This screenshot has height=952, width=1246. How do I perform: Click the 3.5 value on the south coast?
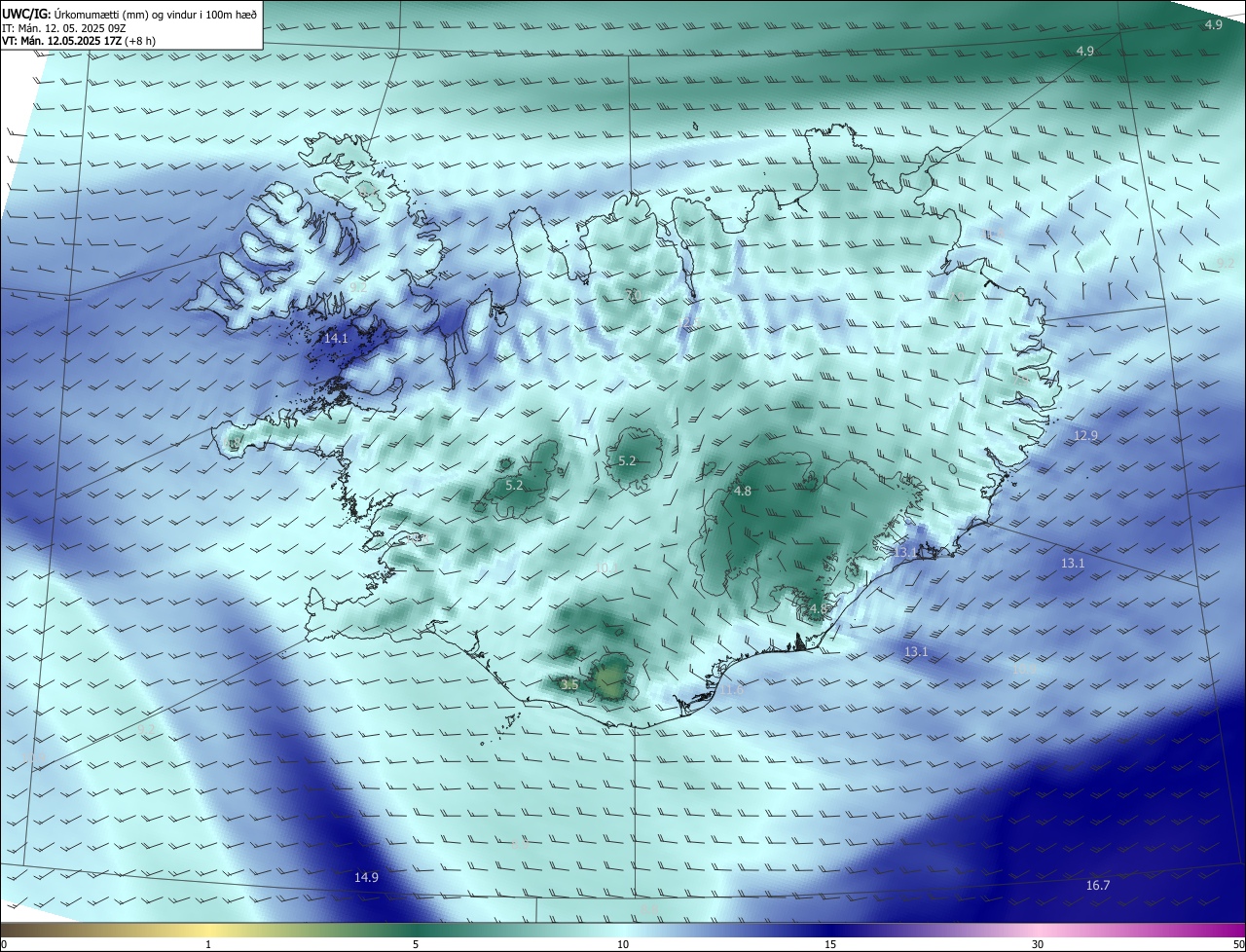coord(570,685)
